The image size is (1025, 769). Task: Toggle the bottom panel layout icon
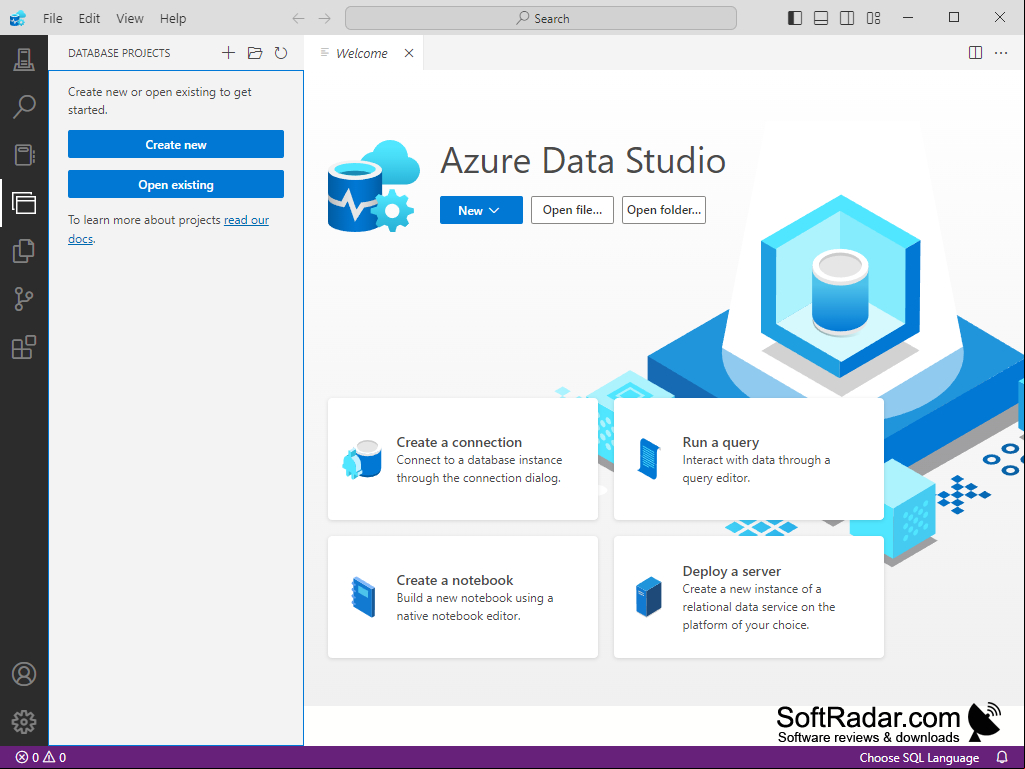821,18
